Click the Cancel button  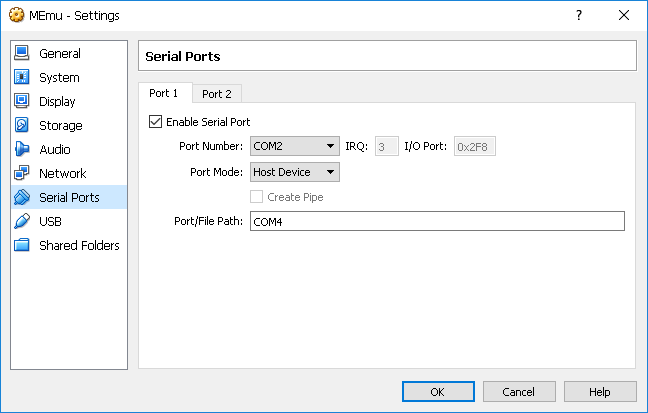519,392
